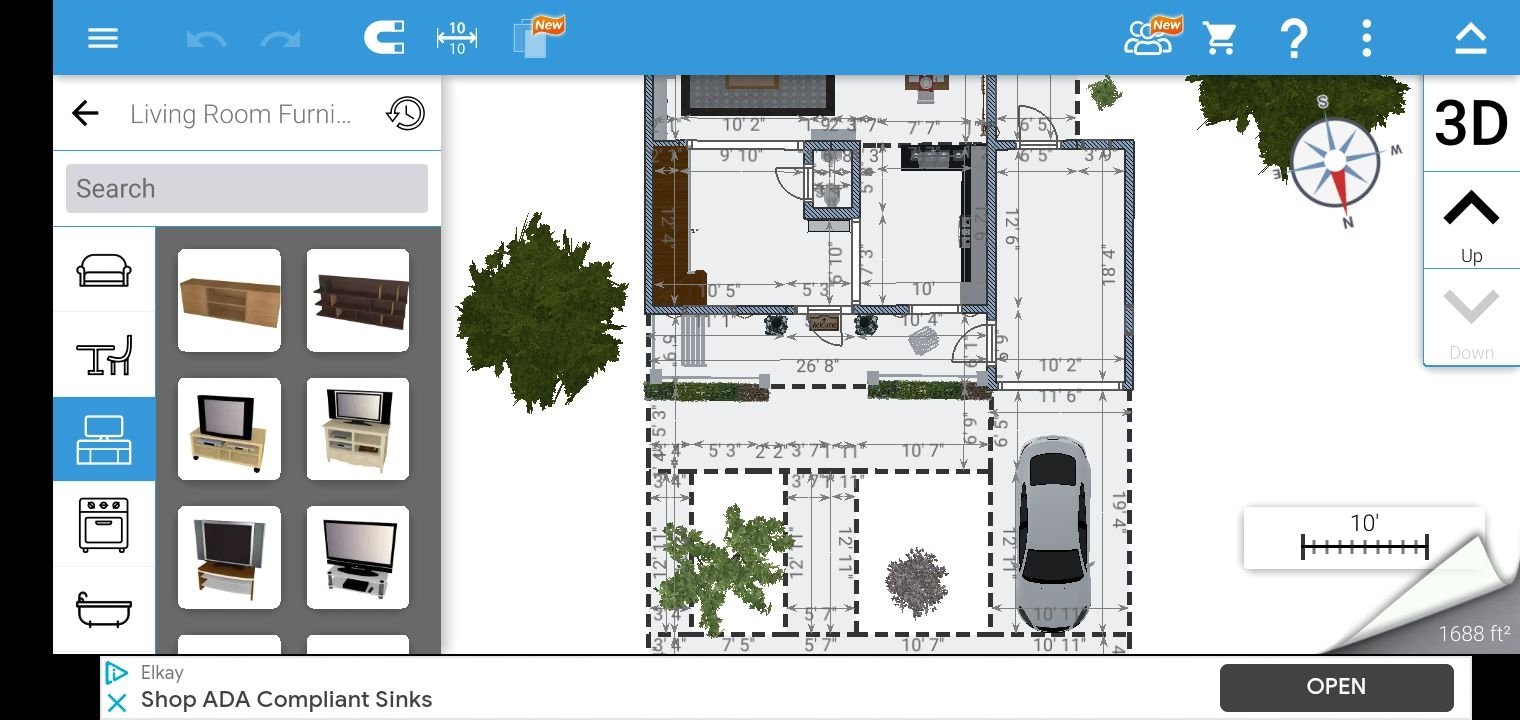Viewport: 1520px width, 720px height.
Task: Select the sofa seating category
Action: click(104, 268)
